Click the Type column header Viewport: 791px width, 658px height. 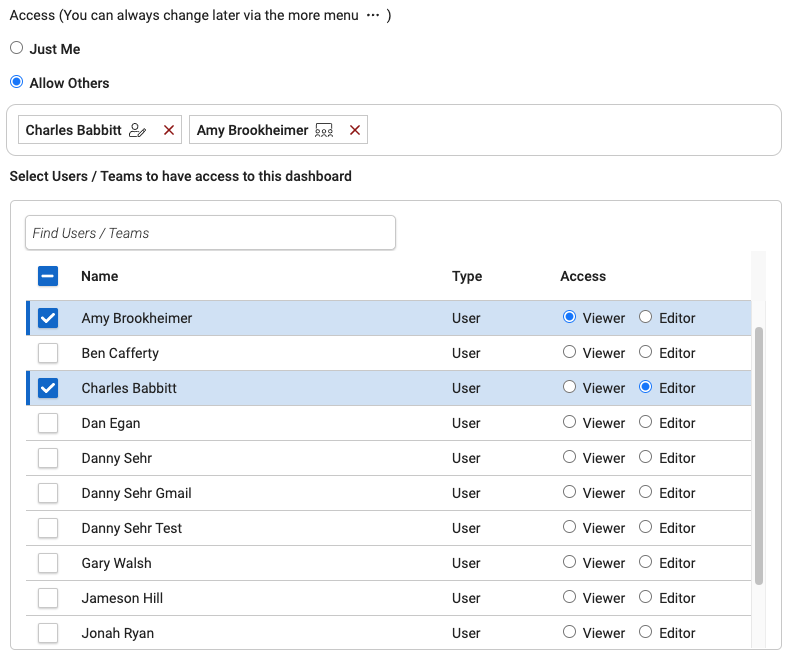pyautogui.click(x=467, y=276)
